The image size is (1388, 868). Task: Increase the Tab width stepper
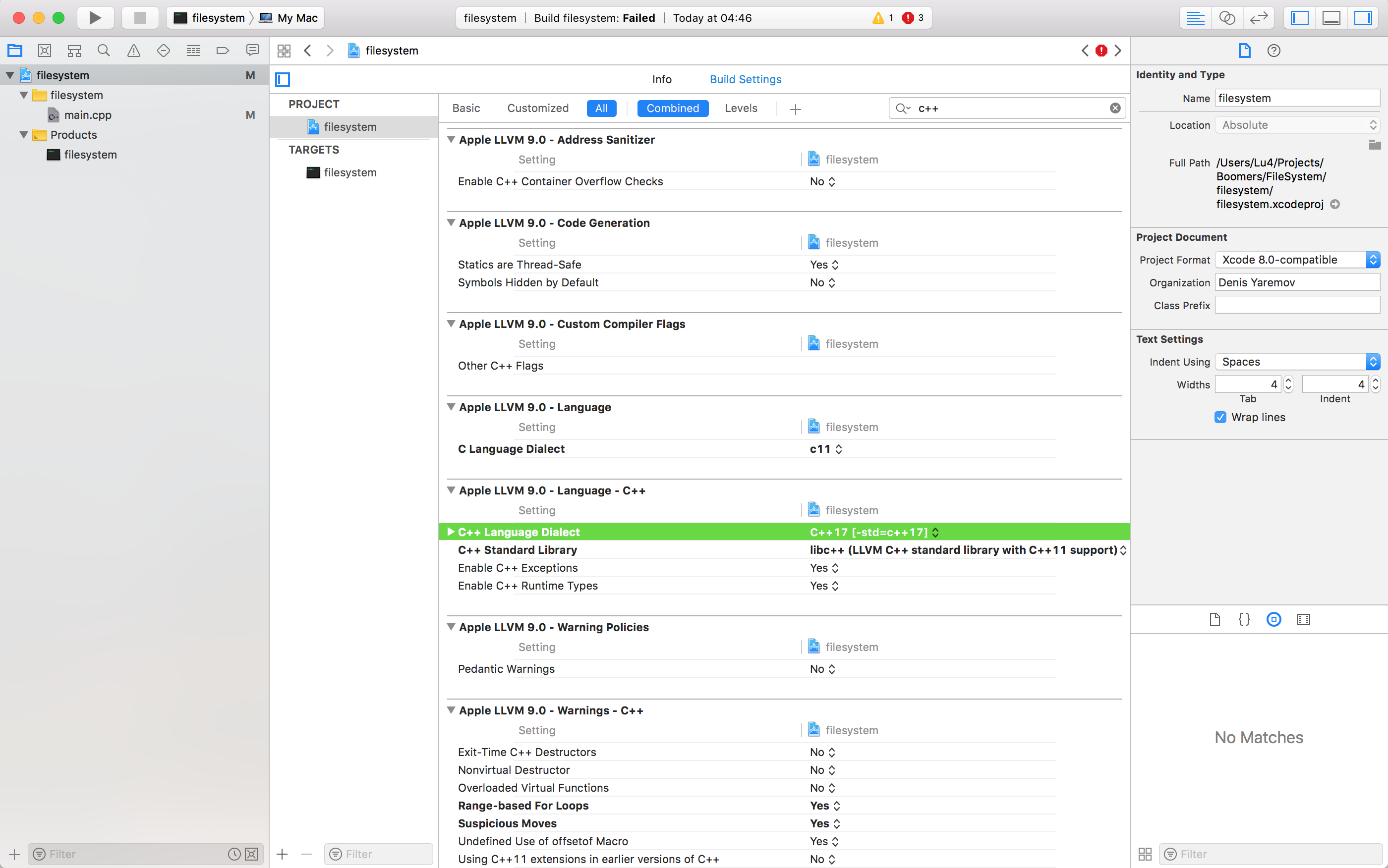(x=1288, y=380)
